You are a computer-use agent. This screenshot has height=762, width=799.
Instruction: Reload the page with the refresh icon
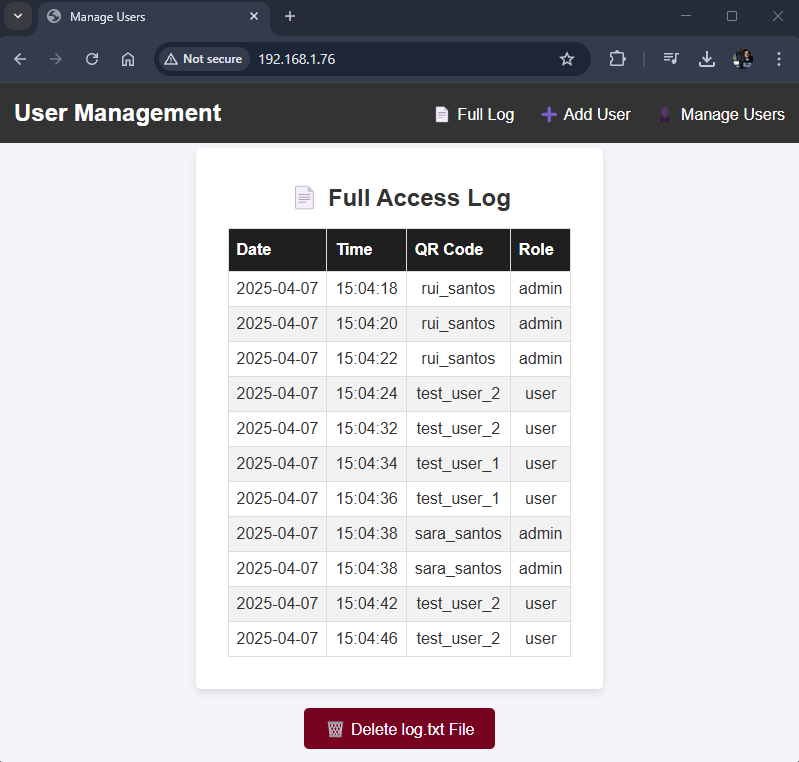[92, 59]
